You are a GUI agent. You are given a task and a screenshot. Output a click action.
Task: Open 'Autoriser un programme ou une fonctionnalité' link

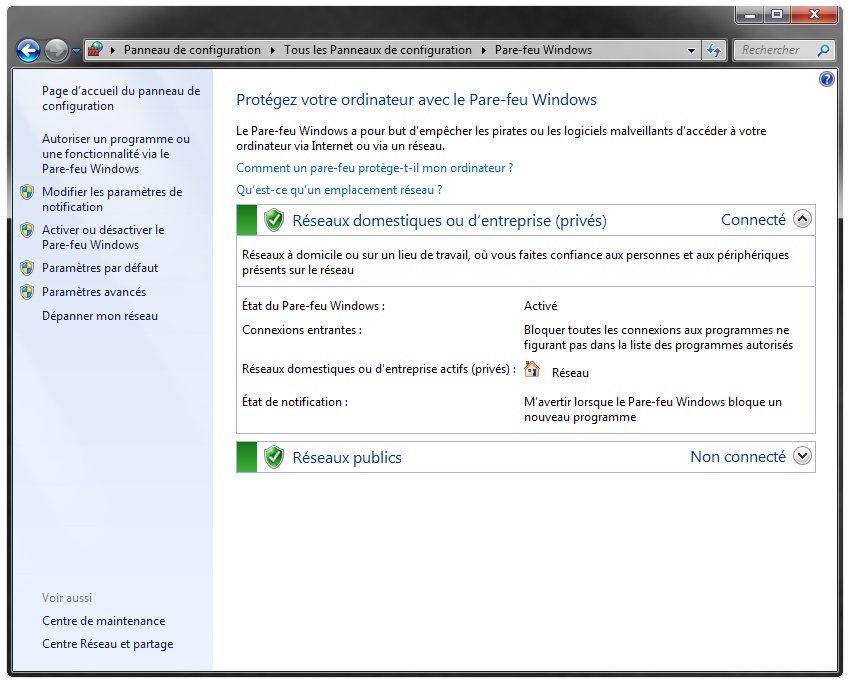pos(116,154)
